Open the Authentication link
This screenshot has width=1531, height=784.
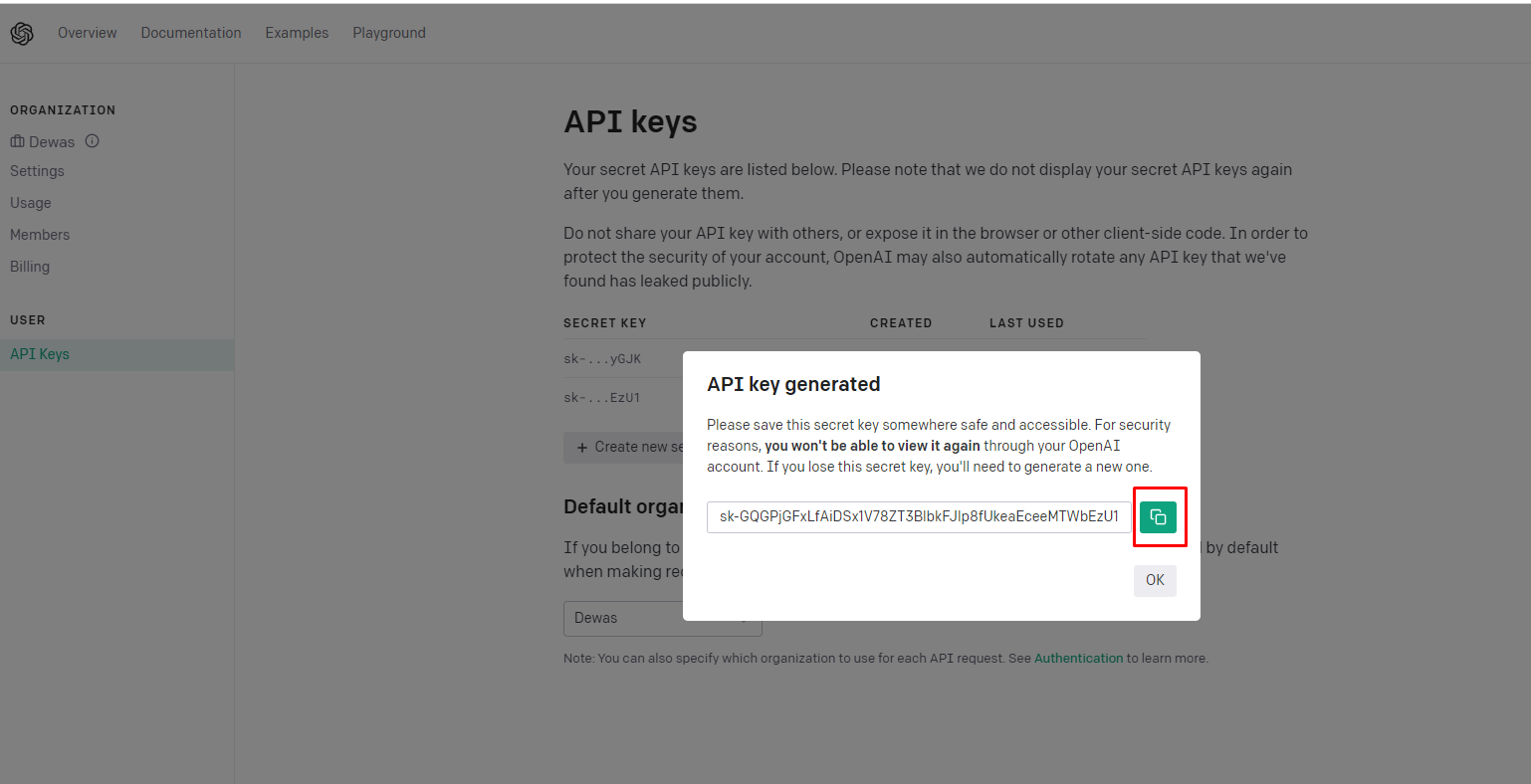1078,659
